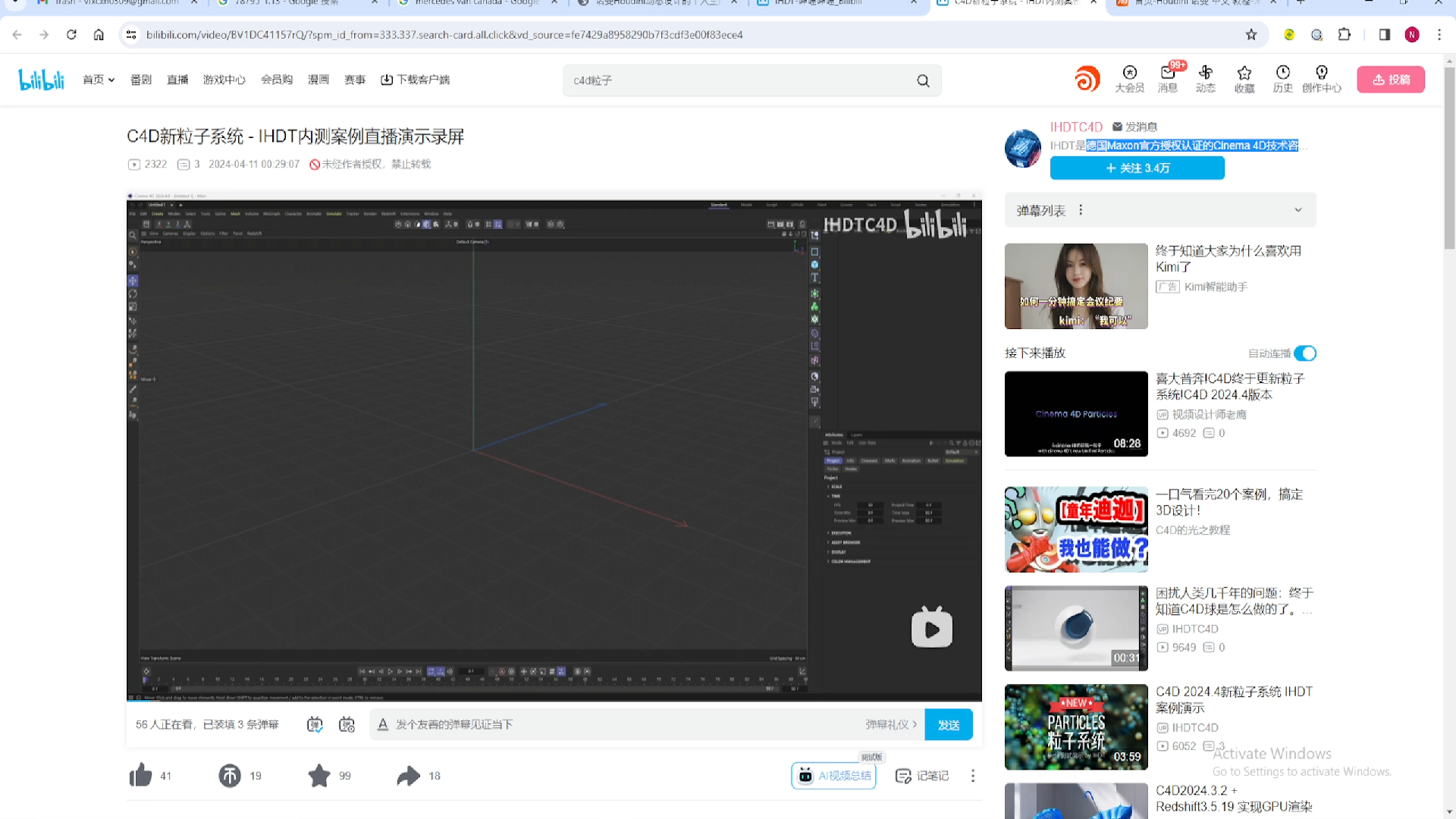Open the history clock icon
This screenshot has width=1456, height=819.
[x=1282, y=74]
